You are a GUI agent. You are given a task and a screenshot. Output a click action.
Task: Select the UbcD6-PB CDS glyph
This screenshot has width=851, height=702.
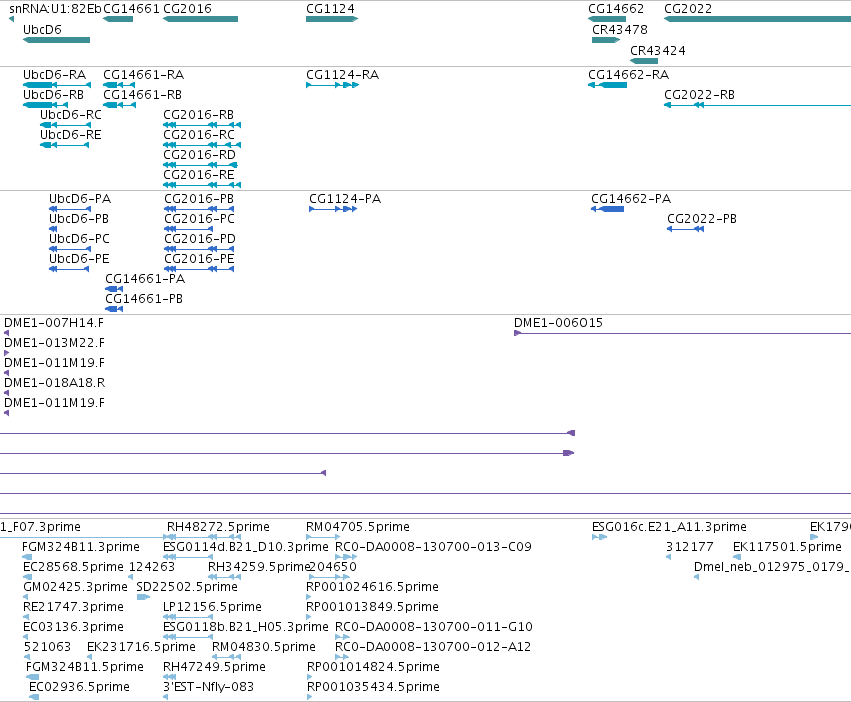(x=53, y=229)
